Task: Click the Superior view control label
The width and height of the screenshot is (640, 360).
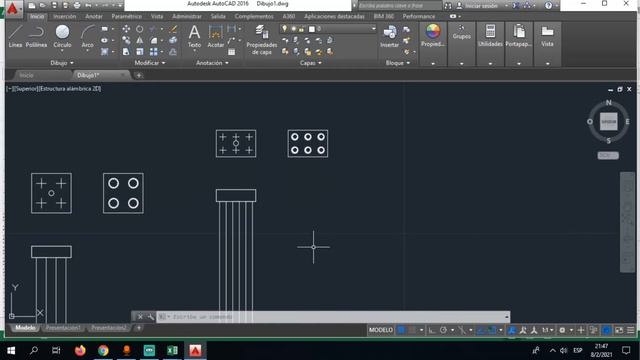Action: 26,89
